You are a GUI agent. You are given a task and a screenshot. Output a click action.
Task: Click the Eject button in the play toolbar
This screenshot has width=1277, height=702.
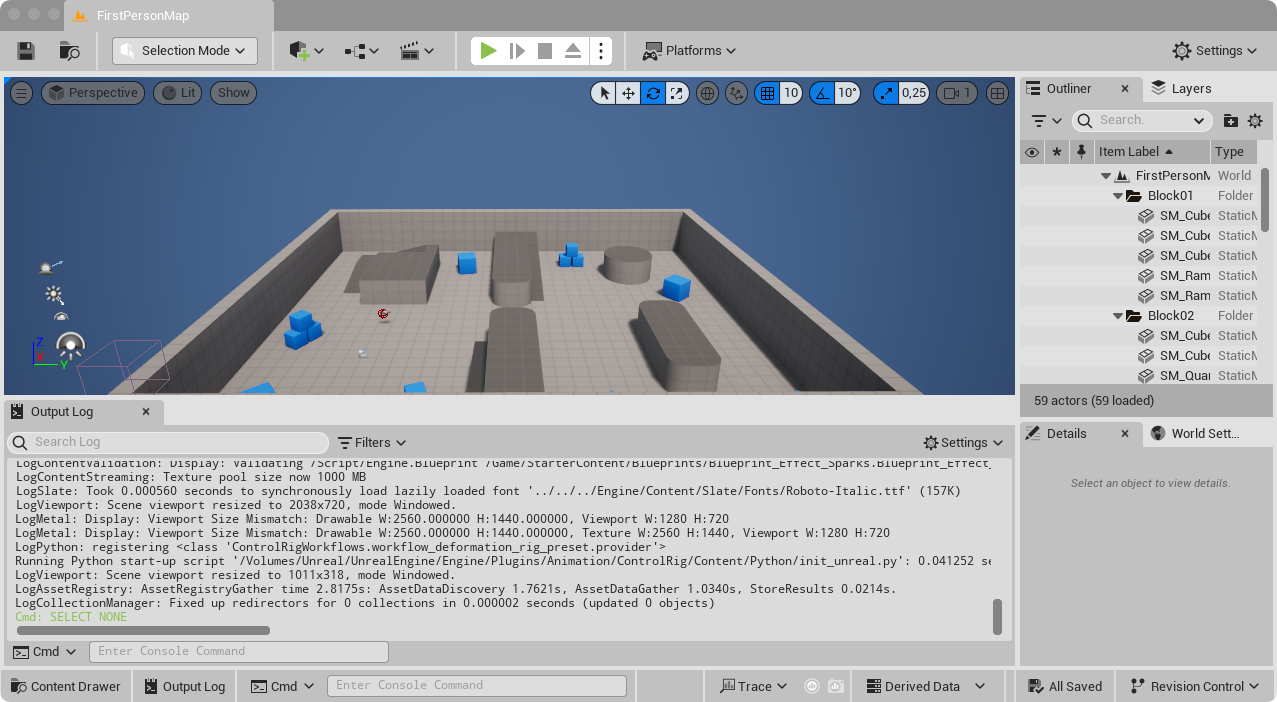pos(573,51)
